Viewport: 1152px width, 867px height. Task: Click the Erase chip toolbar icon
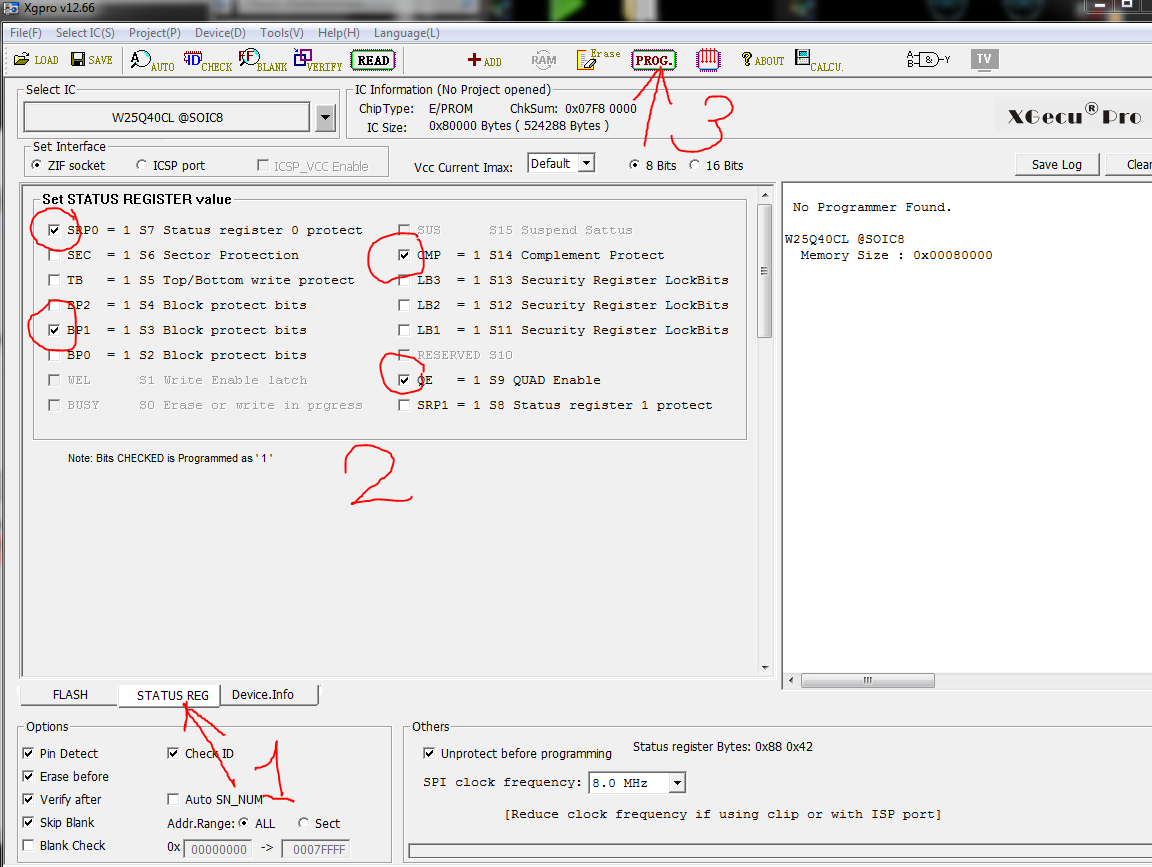pos(598,60)
